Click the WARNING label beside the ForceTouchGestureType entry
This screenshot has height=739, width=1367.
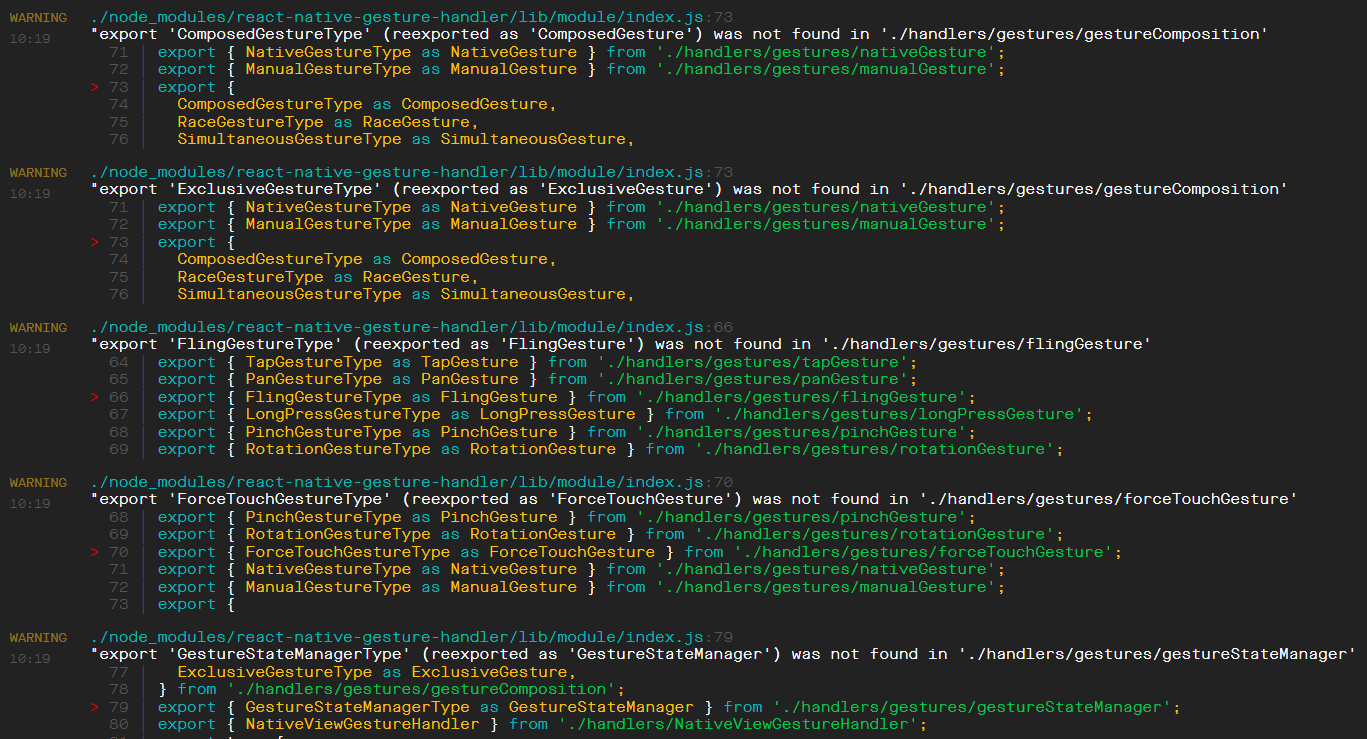[x=38, y=483]
